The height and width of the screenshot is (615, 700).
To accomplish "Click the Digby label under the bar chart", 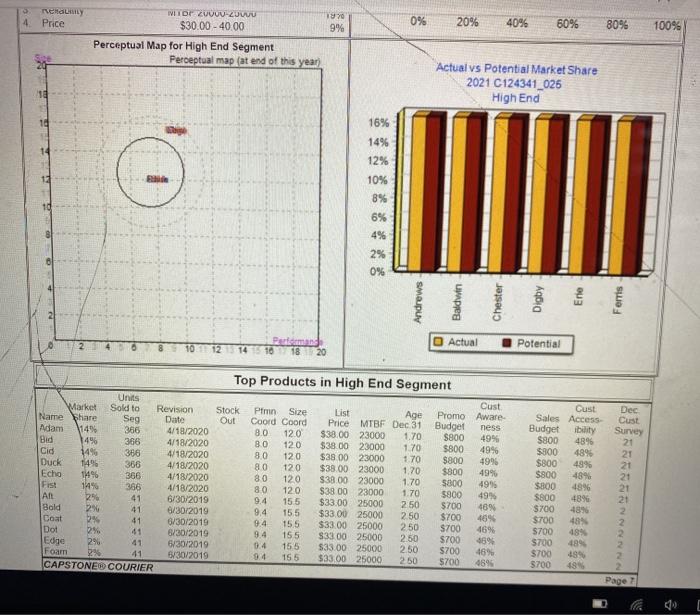I will point(538,299).
